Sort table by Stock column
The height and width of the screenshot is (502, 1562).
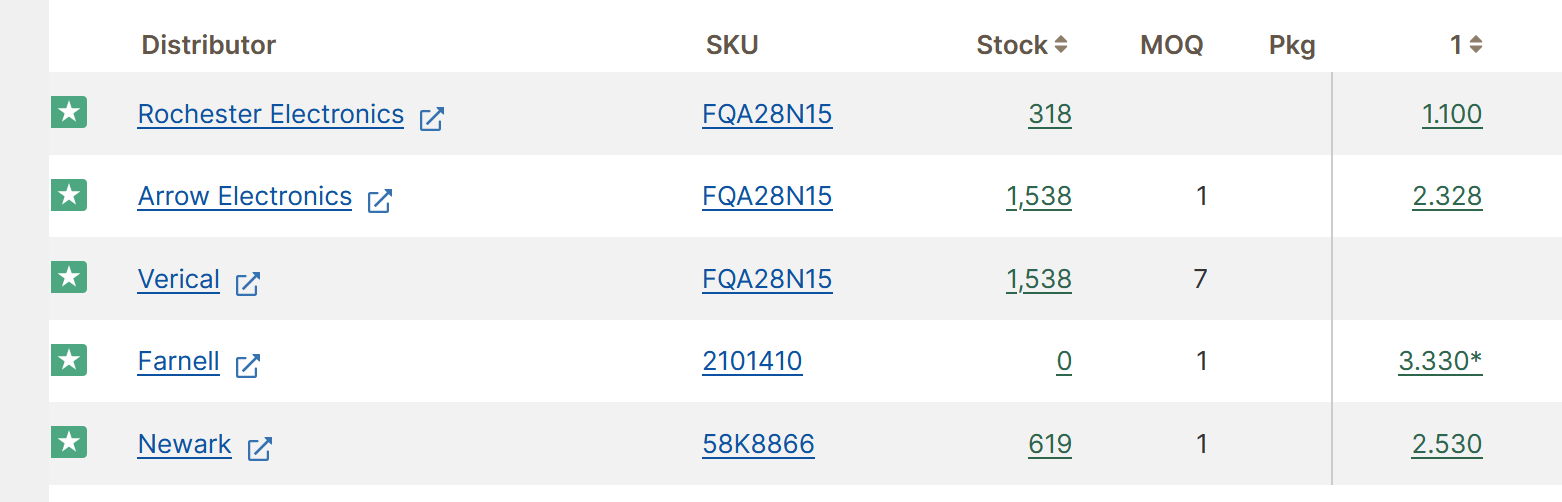tap(1022, 45)
